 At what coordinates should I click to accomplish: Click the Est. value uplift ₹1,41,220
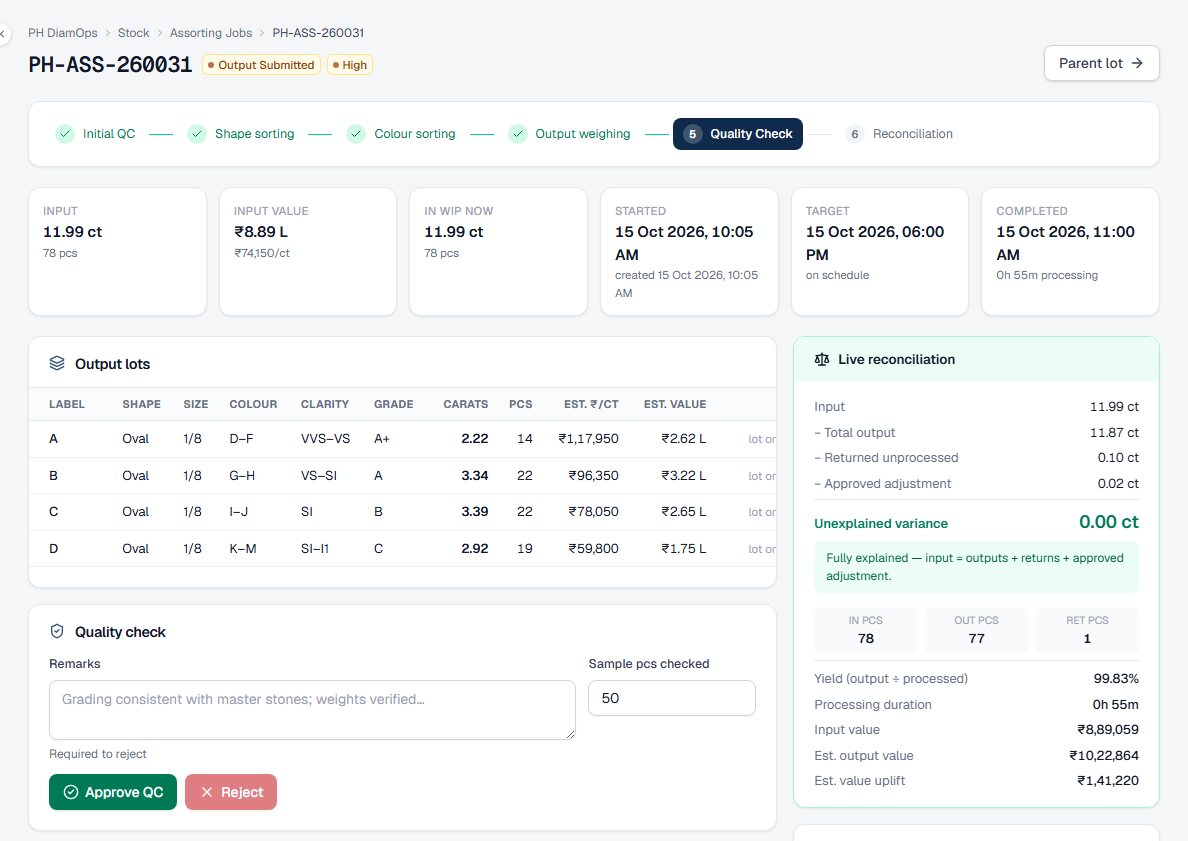pos(1108,780)
